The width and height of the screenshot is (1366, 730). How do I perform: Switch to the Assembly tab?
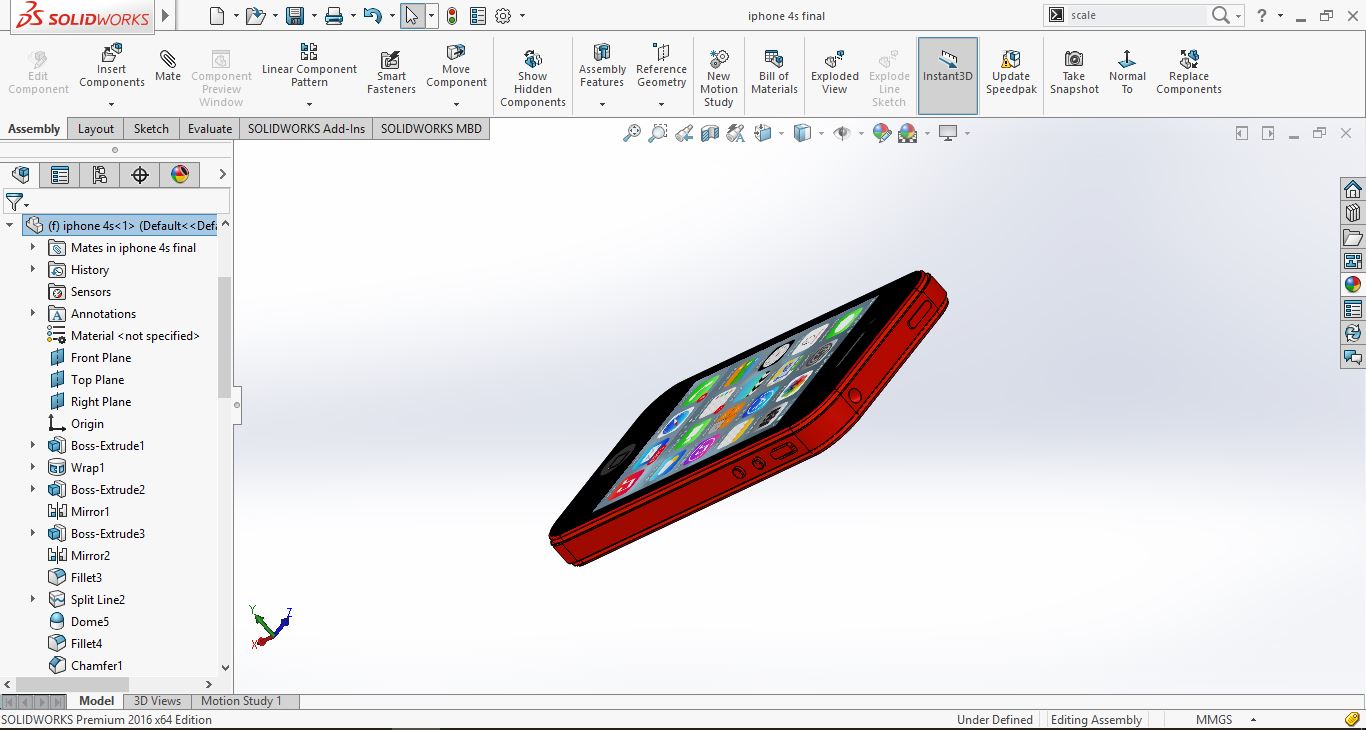[x=34, y=128]
